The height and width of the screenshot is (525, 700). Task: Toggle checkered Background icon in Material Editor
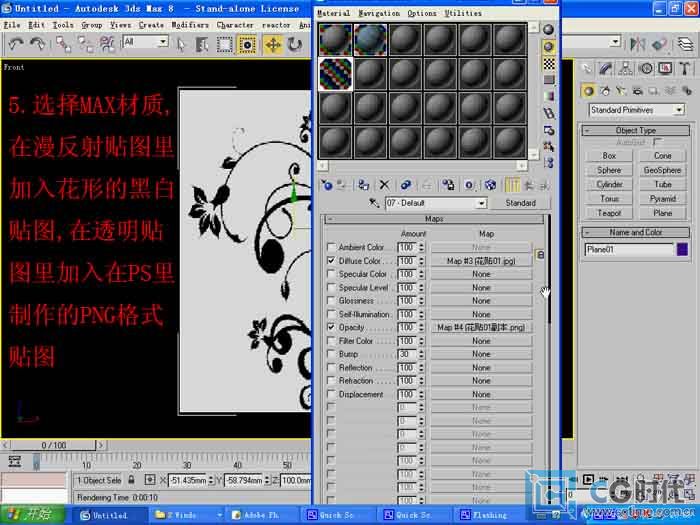coord(549,63)
